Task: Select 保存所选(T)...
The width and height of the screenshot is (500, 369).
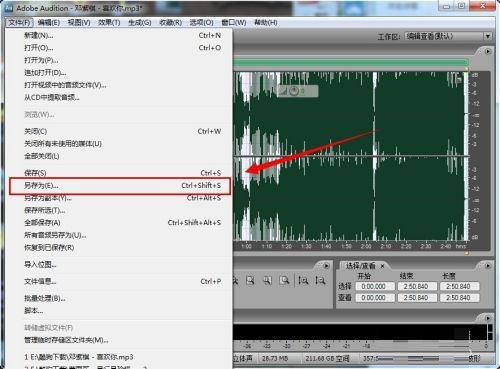Action: click(x=120, y=210)
